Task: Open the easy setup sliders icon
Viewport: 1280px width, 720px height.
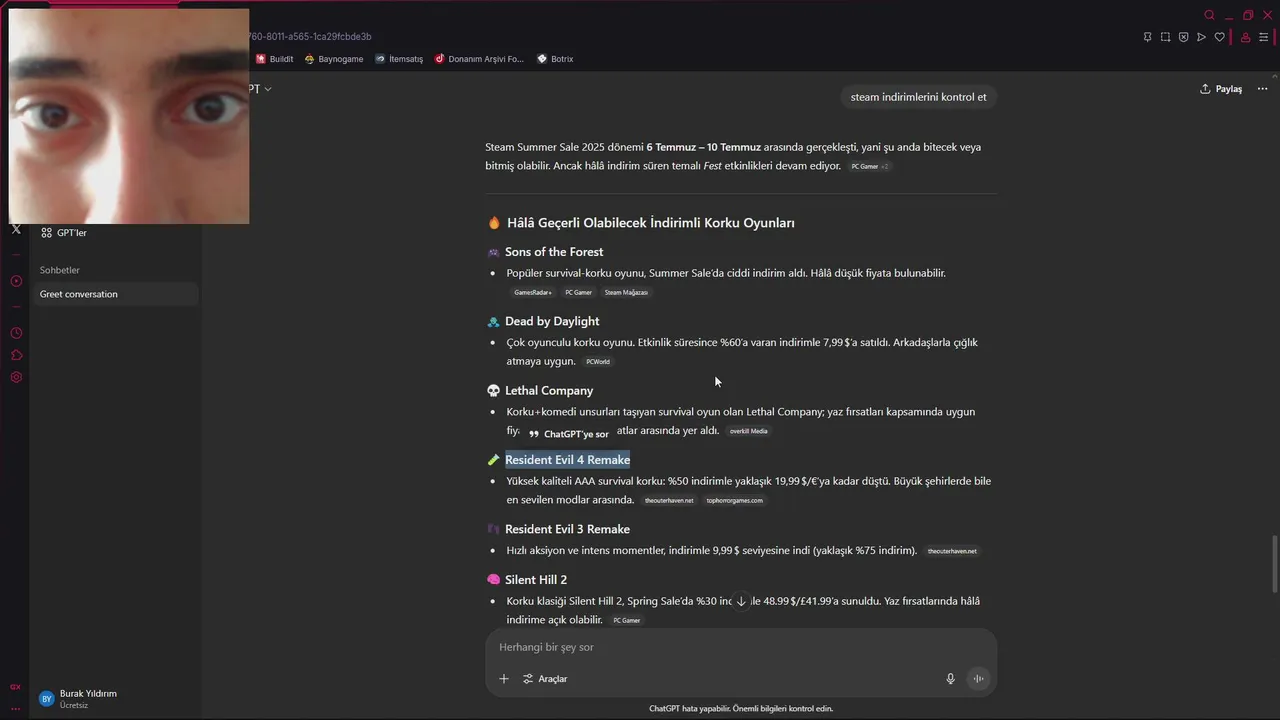Action: 1263,37
